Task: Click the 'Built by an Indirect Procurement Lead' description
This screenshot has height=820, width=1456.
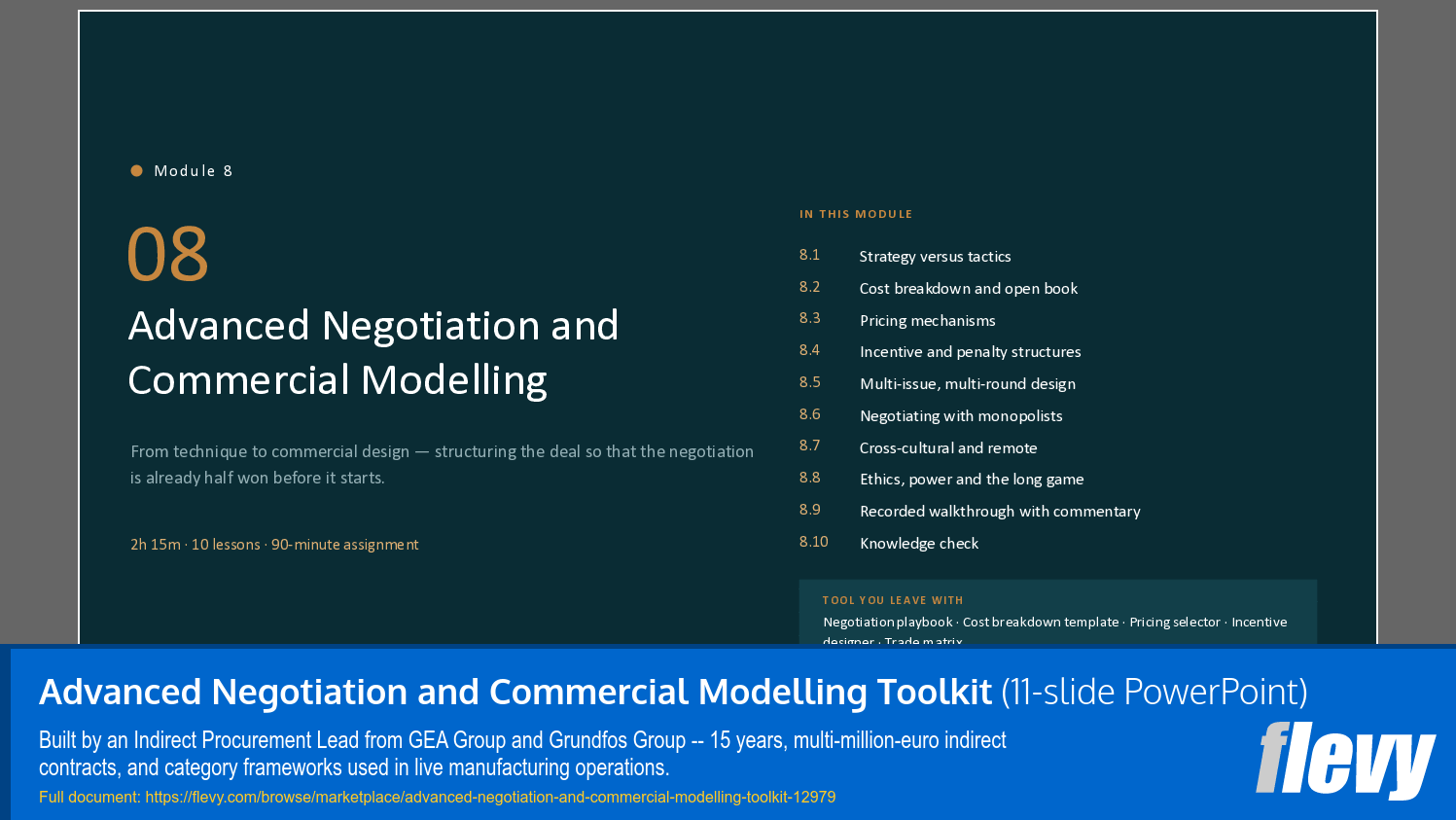Action: point(522,754)
